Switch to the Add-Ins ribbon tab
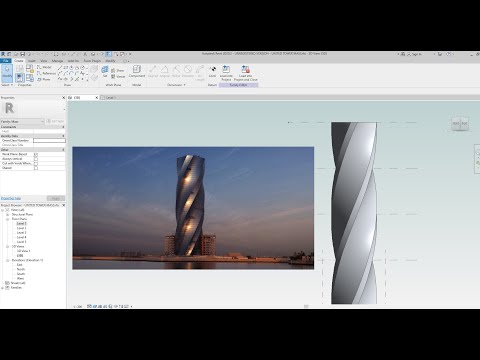This screenshot has width=480, height=360. pos(73,61)
